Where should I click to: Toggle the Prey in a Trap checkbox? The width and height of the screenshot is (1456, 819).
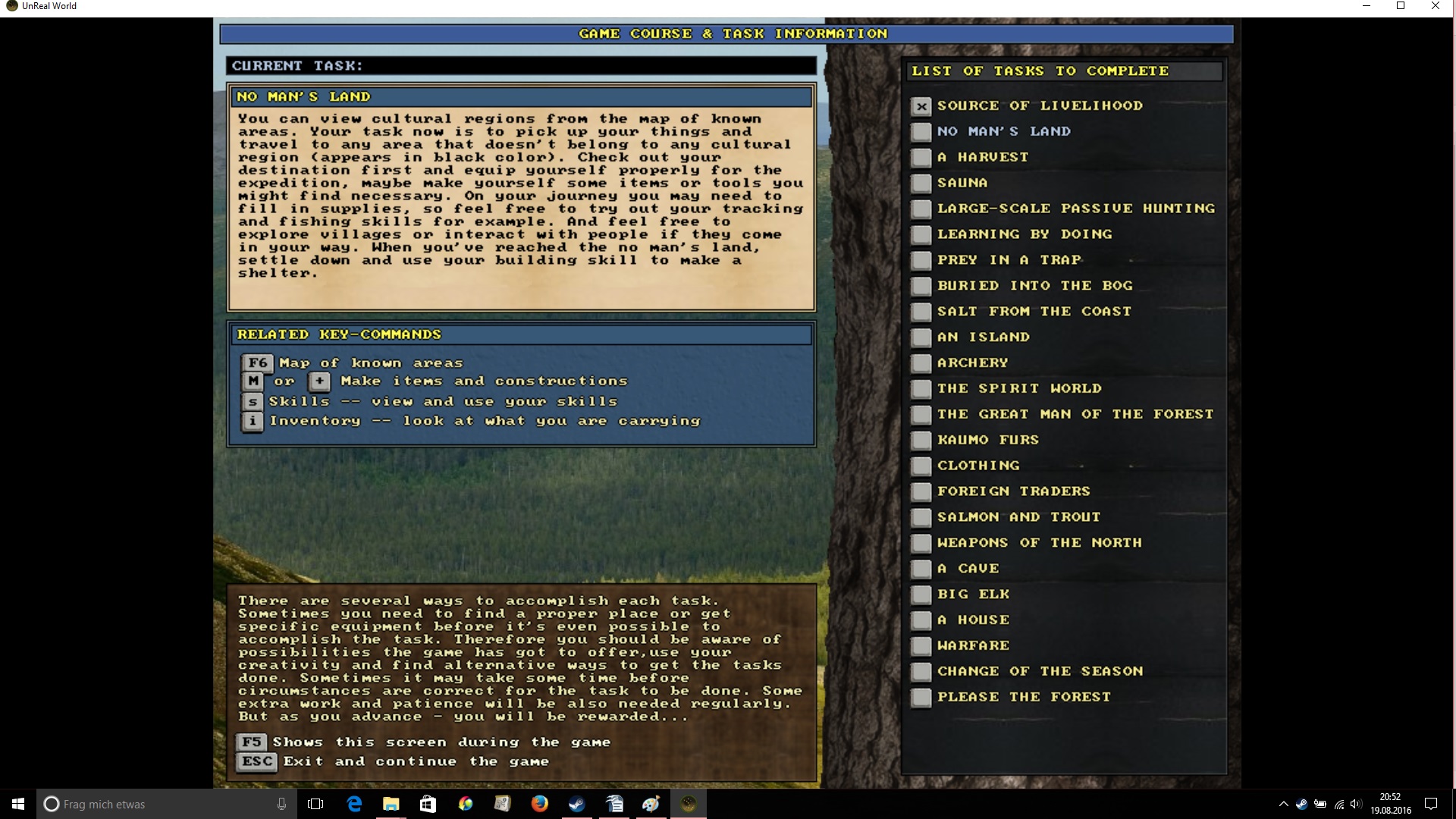click(x=921, y=261)
